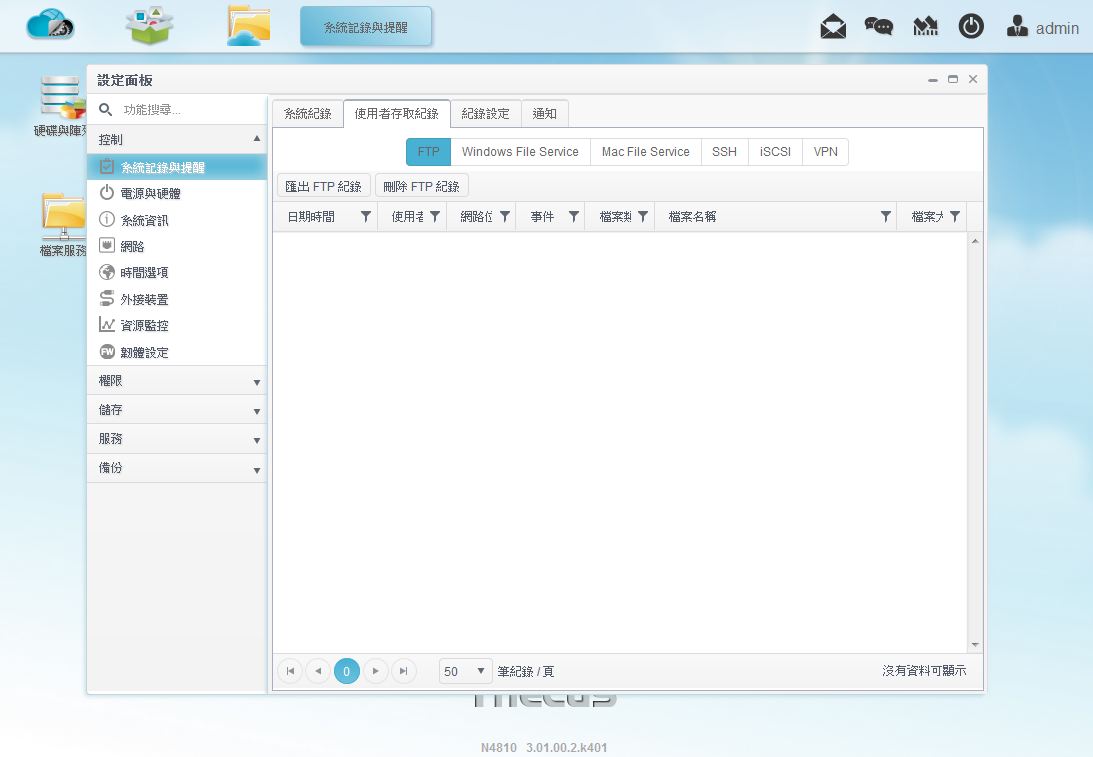The height and width of the screenshot is (757, 1093).
Task: Open 資源監控 in the sidebar
Action: click(177, 326)
